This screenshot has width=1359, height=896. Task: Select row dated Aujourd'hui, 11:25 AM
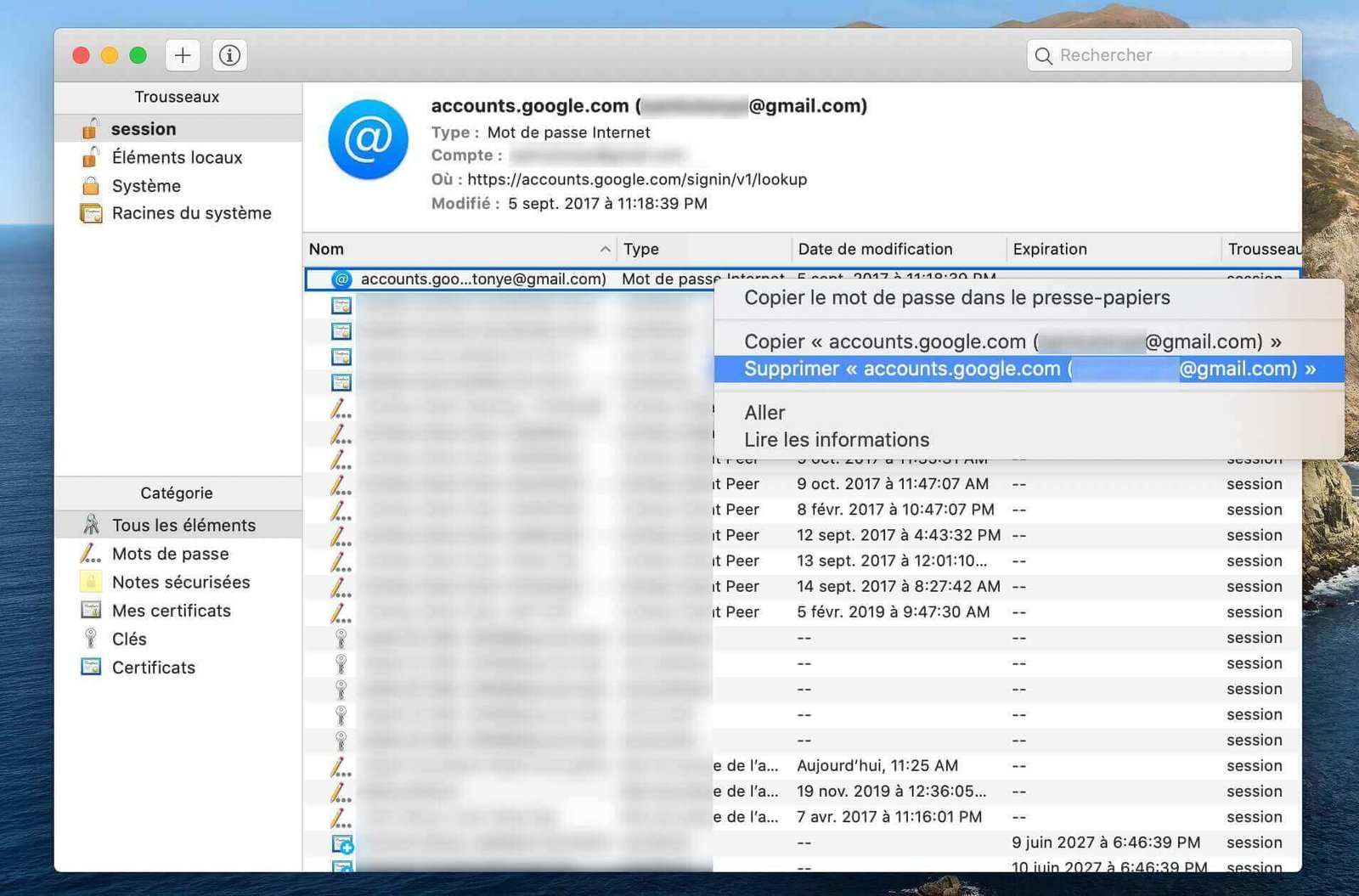point(803,765)
